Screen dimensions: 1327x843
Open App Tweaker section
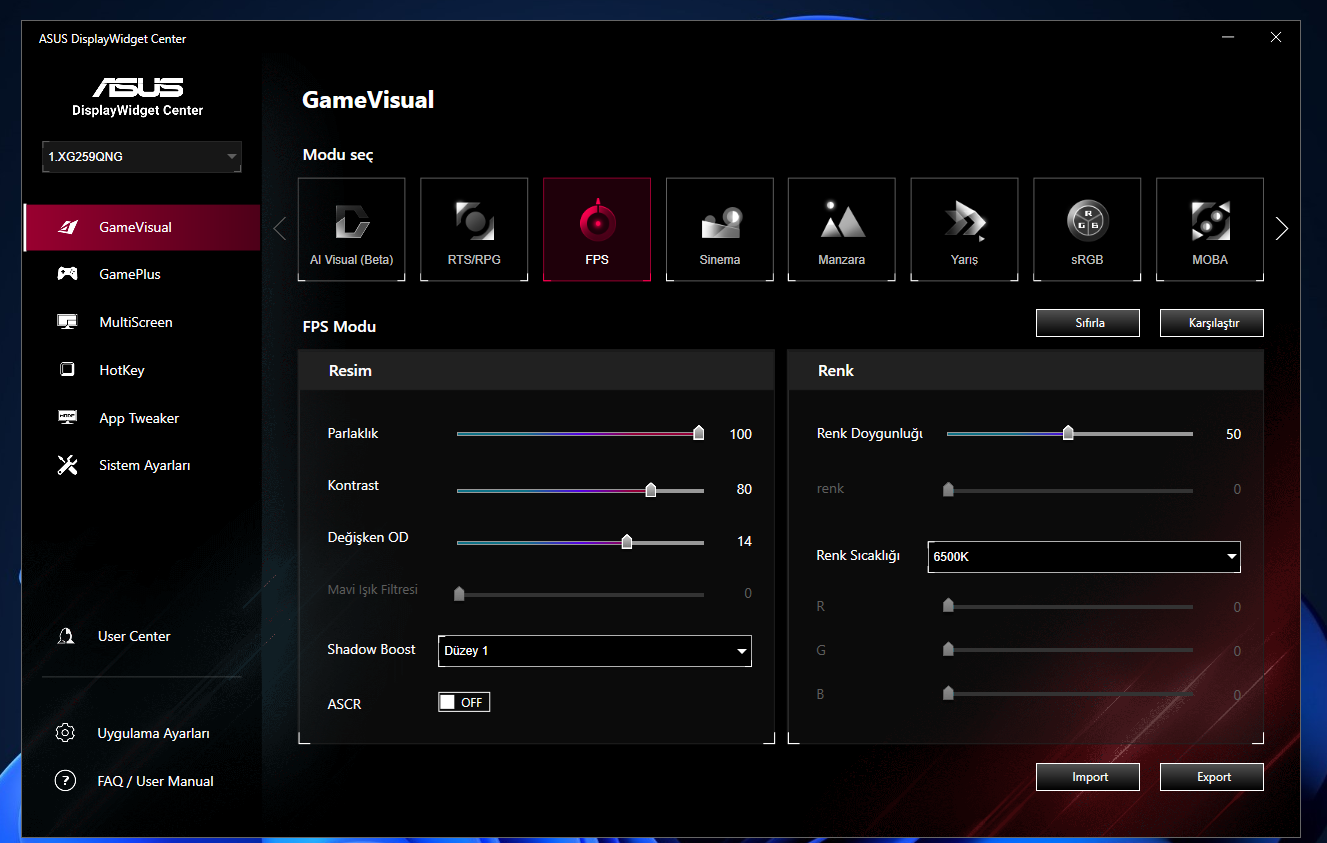coord(141,418)
